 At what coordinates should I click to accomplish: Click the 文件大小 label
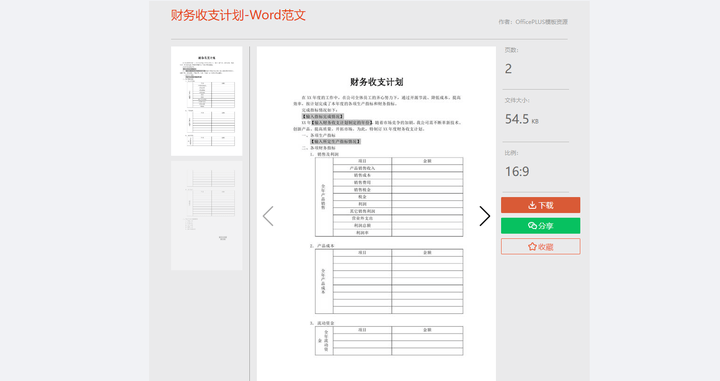(x=517, y=100)
